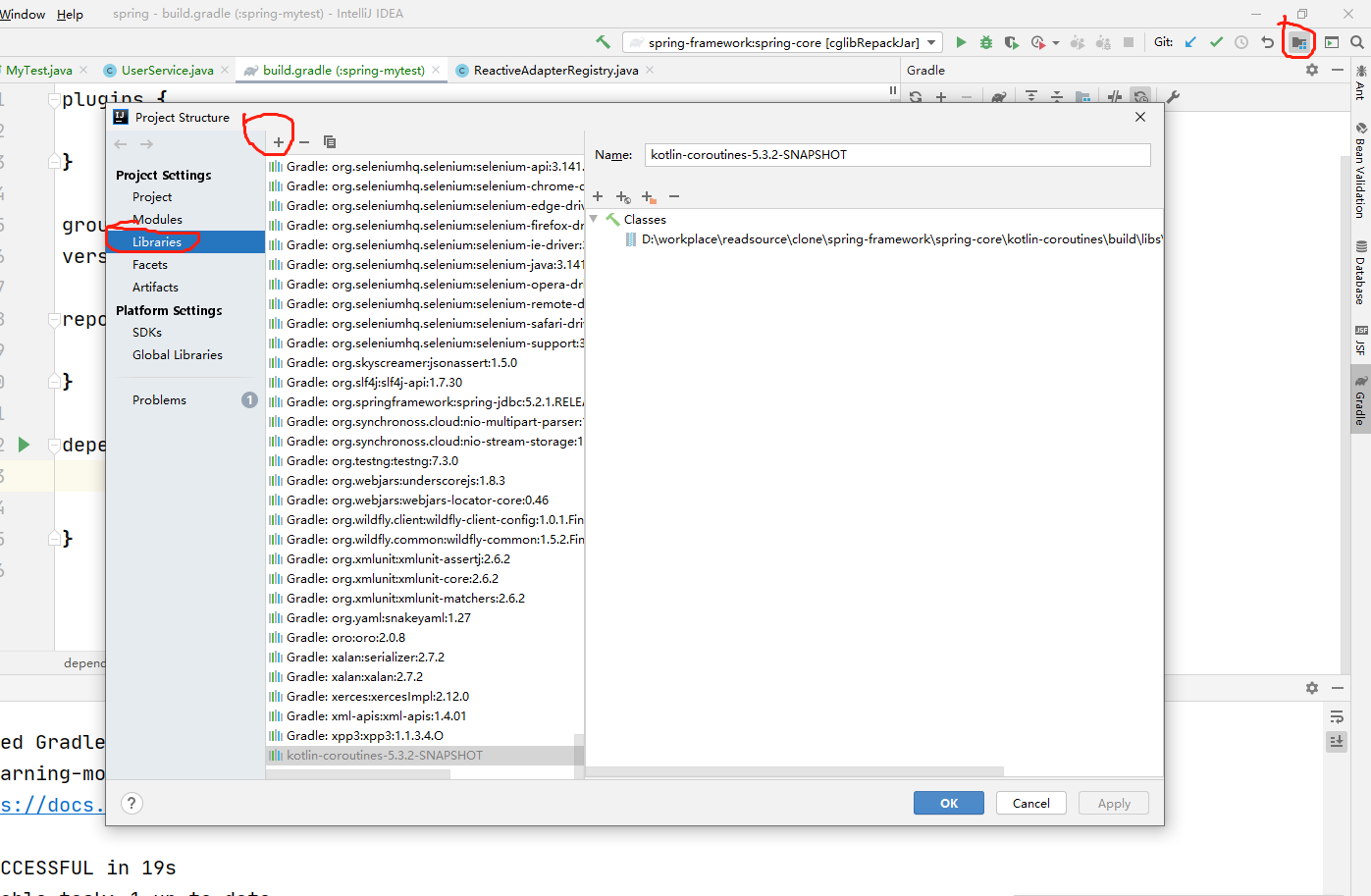Rollback changes with revert arrow

coord(1267,42)
